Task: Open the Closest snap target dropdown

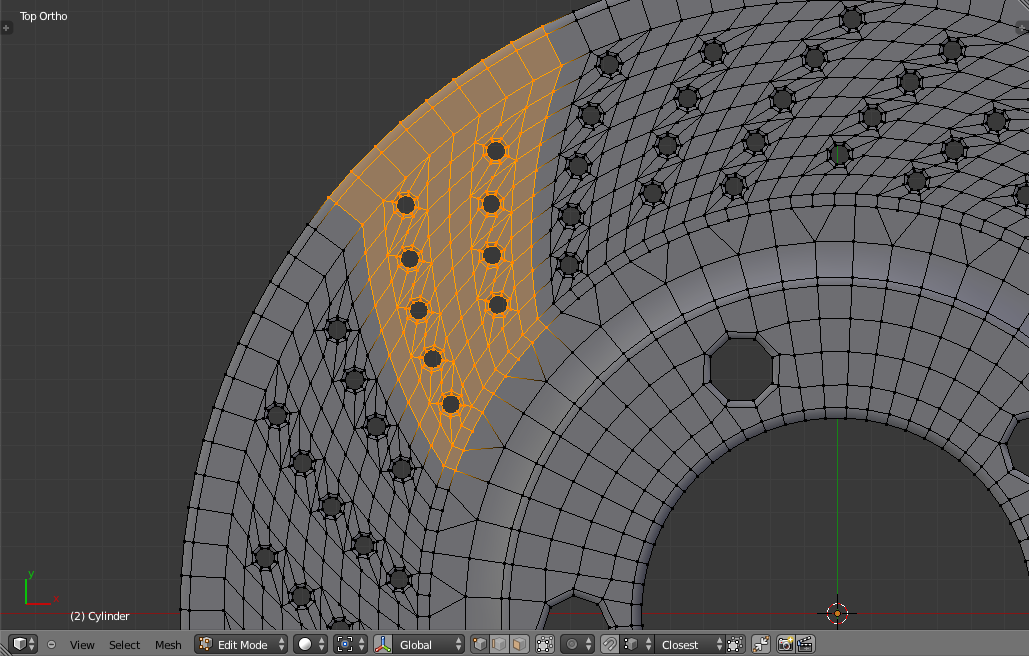Action: coord(689,644)
